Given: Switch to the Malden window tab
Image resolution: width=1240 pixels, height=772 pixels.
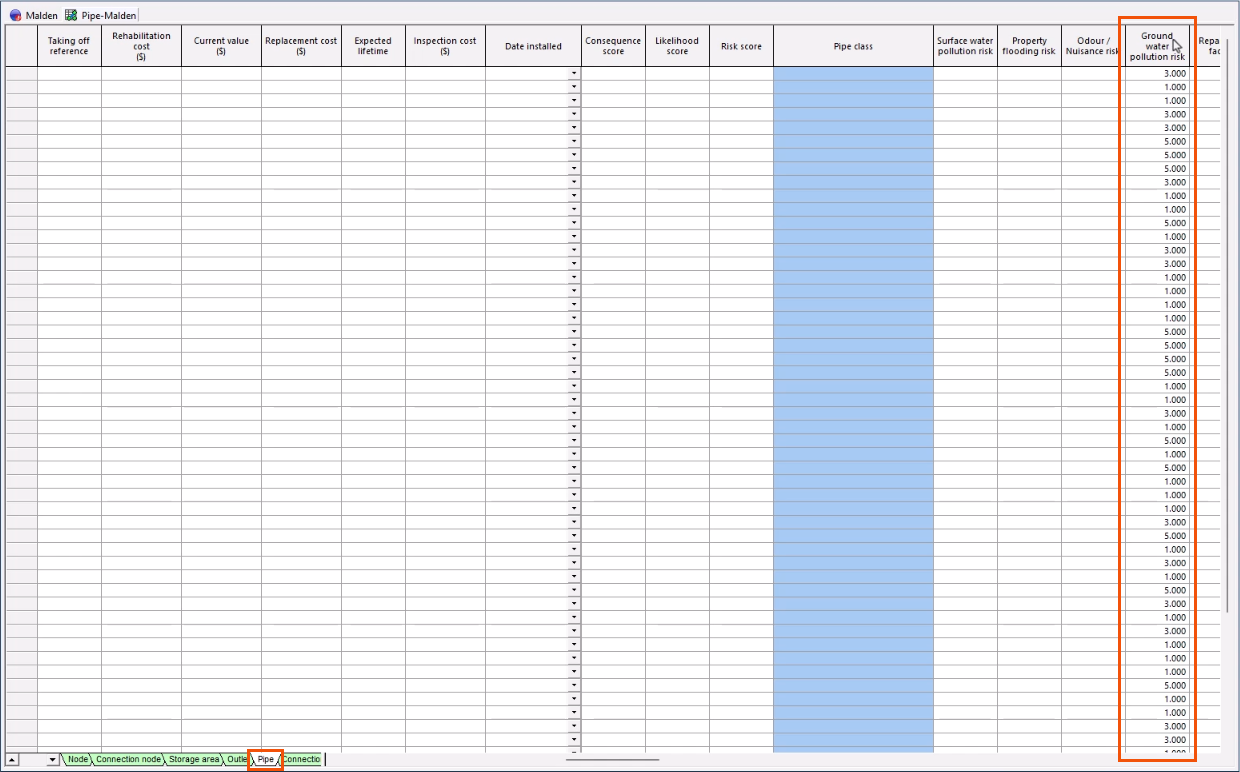Looking at the screenshot, I should (41, 15).
